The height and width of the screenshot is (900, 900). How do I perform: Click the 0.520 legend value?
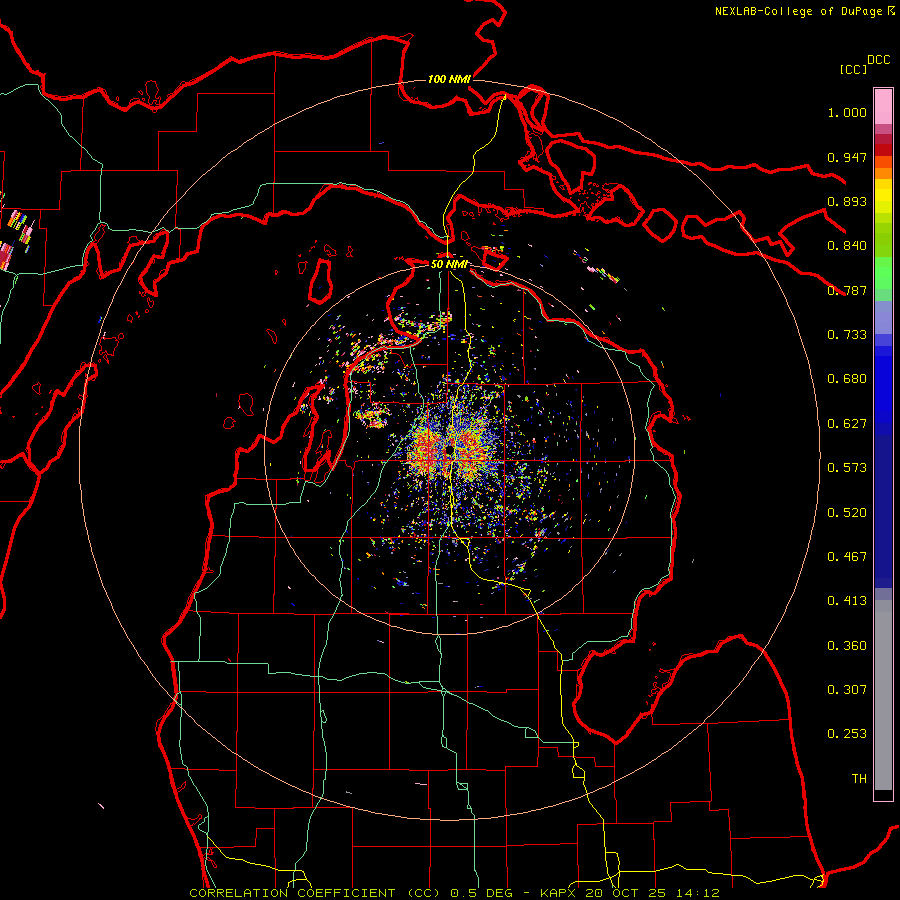click(847, 513)
